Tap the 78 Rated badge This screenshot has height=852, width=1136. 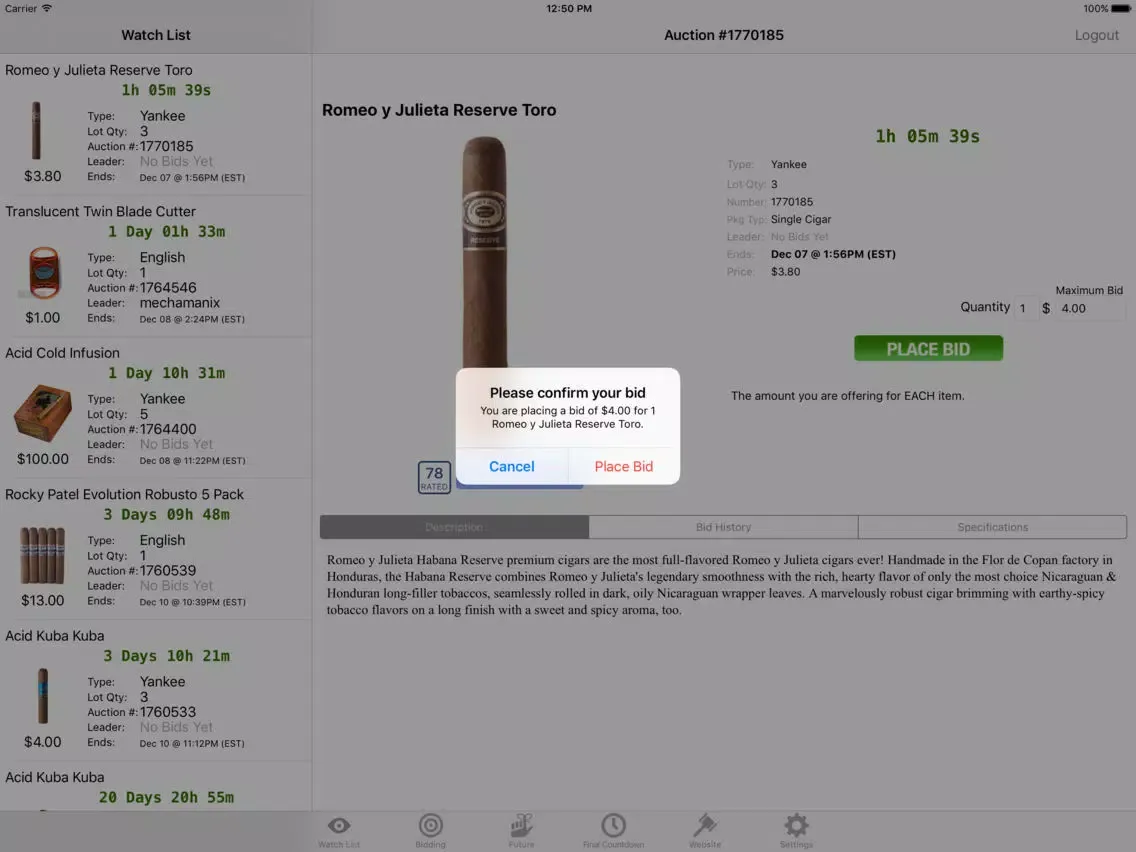pos(434,477)
